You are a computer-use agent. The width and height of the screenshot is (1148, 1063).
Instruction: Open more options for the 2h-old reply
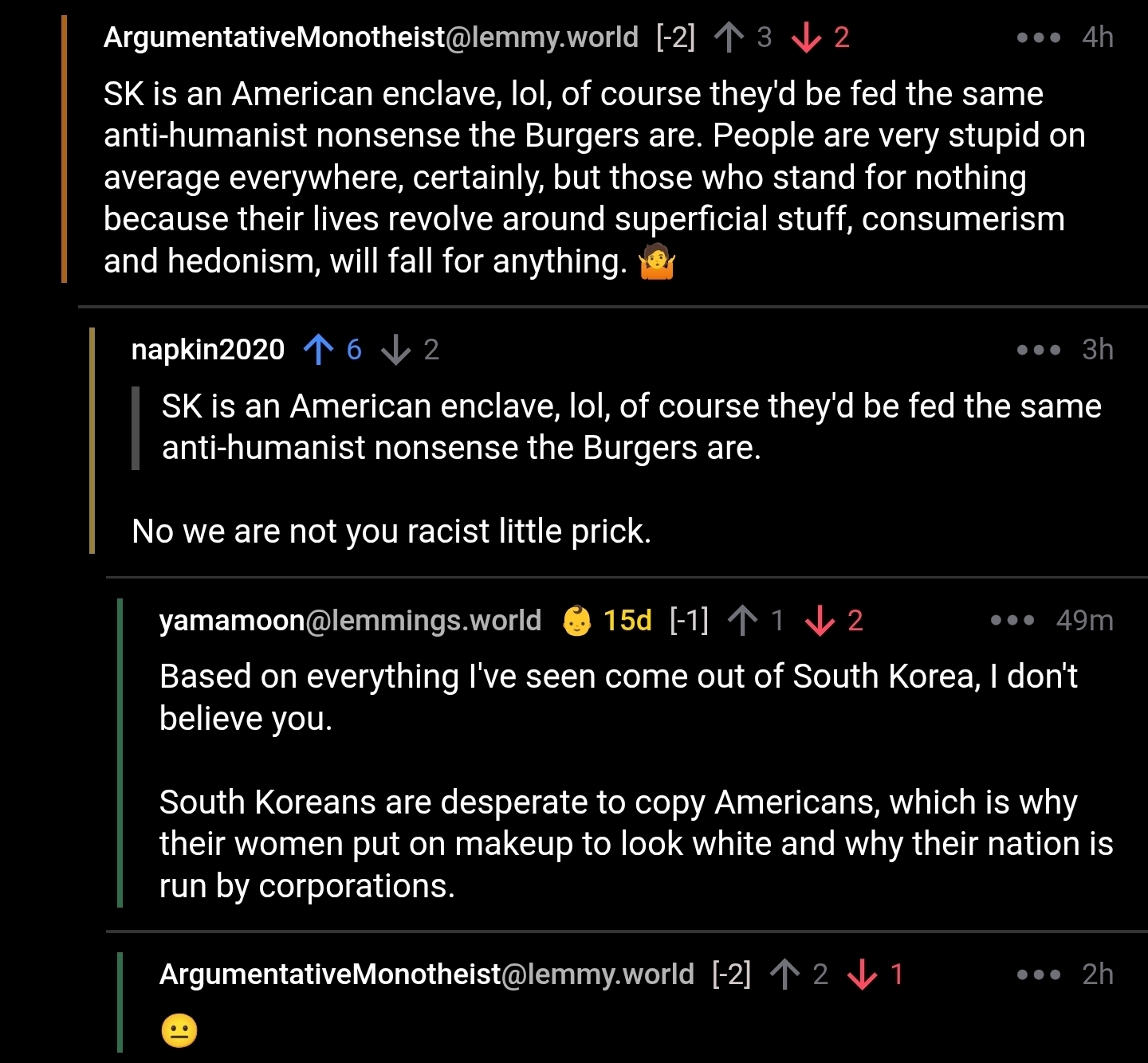tap(1039, 975)
